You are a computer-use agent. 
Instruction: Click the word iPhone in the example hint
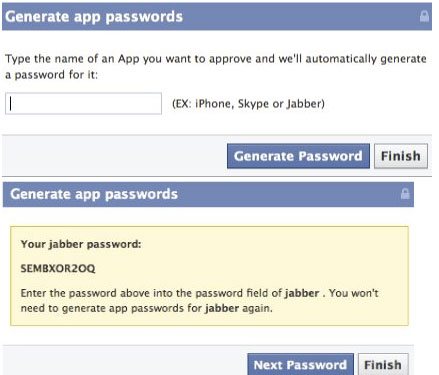pos(215,104)
